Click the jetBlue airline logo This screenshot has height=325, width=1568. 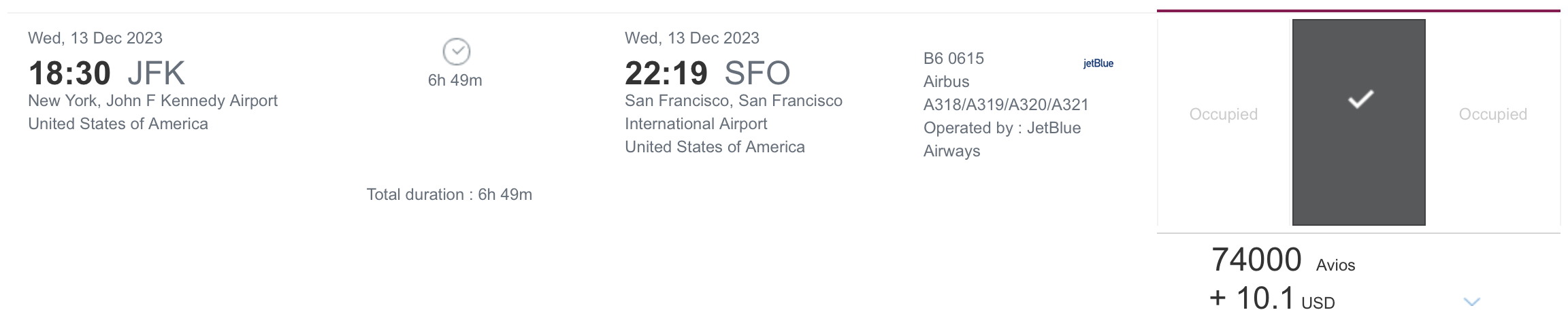pos(1098,63)
